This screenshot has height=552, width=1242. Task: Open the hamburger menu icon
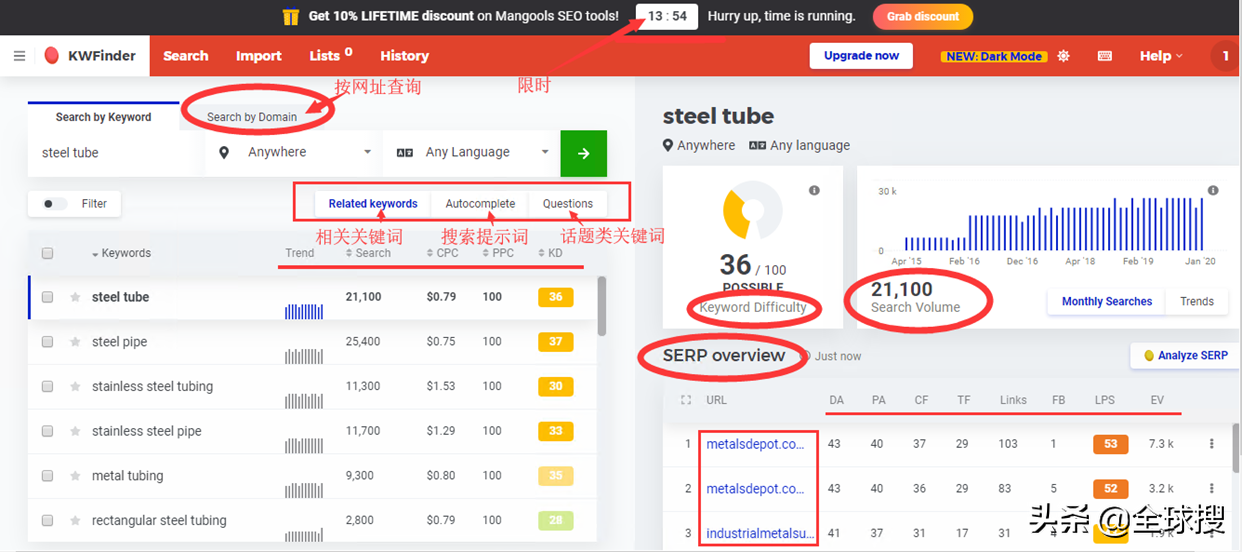click(x=19, y=56)
